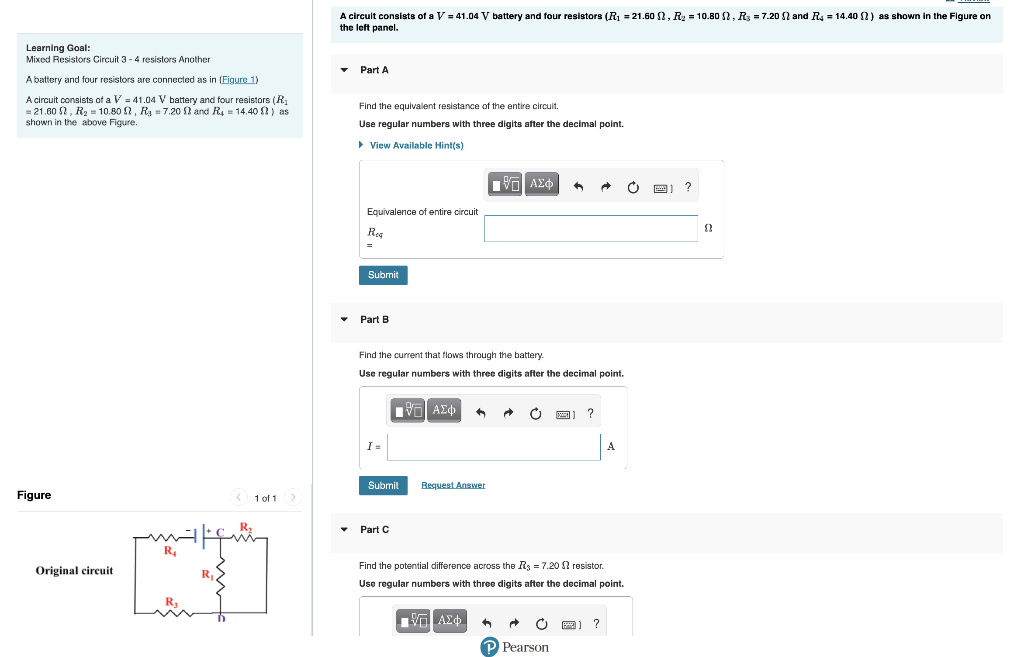The width and height of the screenshot is (1024, 657).
Task: Expand View Available Hint(s)
Action: pos(411,145)
